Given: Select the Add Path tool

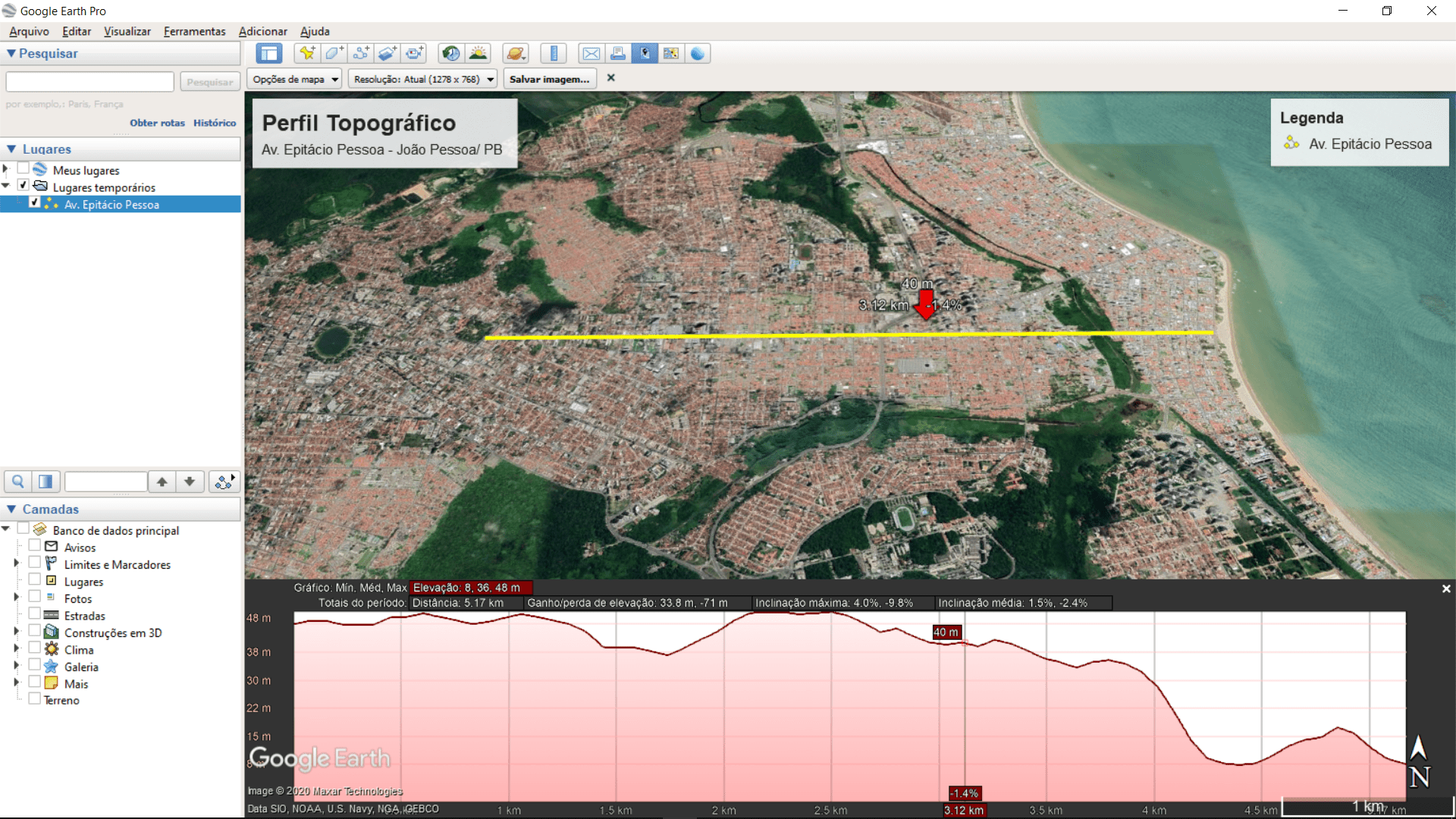Looking at the screenshot, I should 361,53.
